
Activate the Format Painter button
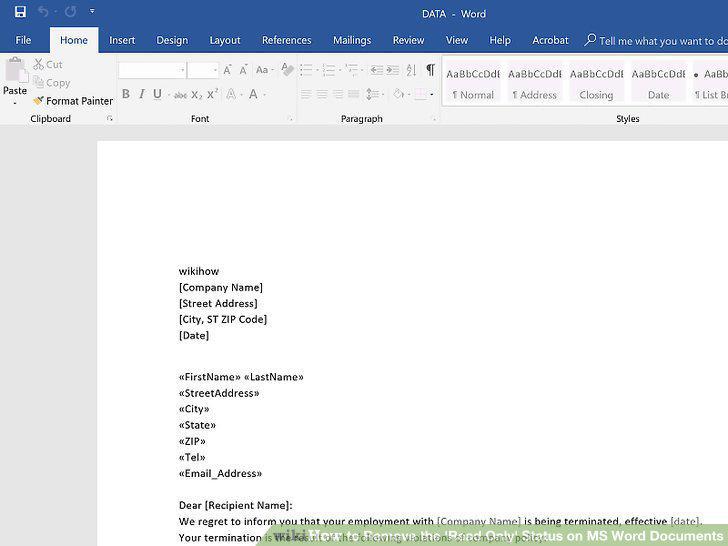[x=73, y=101]
